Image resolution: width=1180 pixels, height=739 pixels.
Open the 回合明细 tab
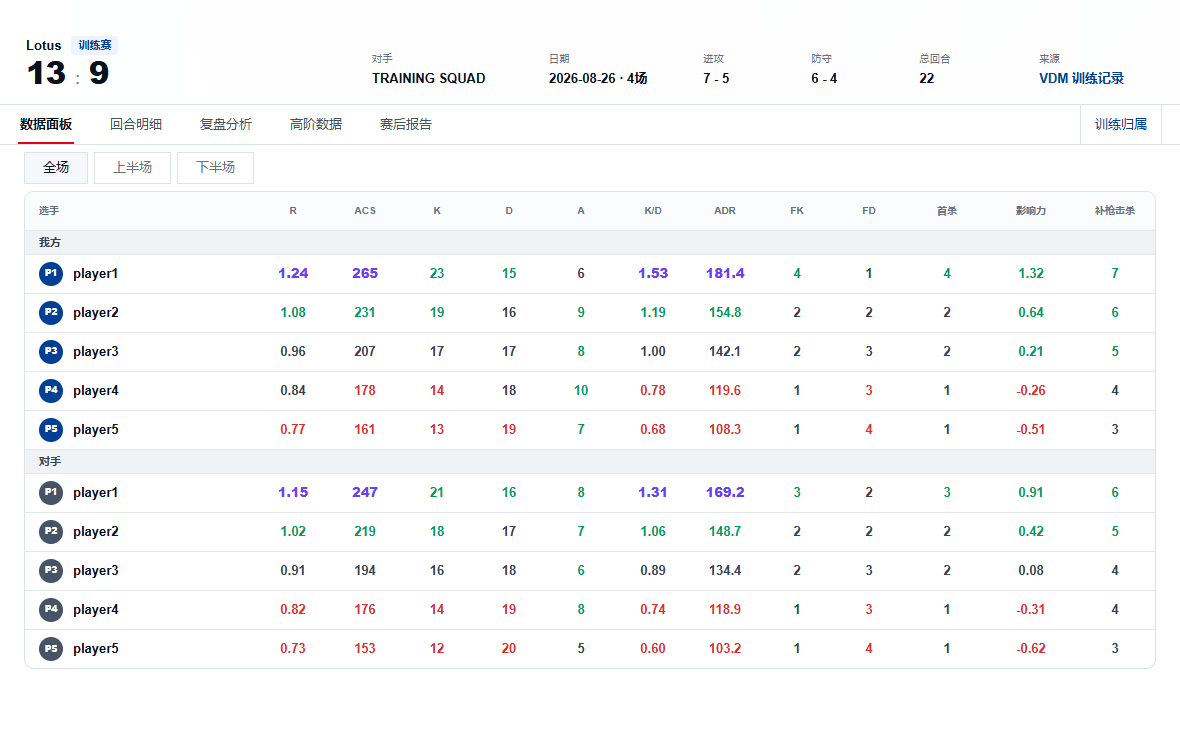click(x=136, y=124)
